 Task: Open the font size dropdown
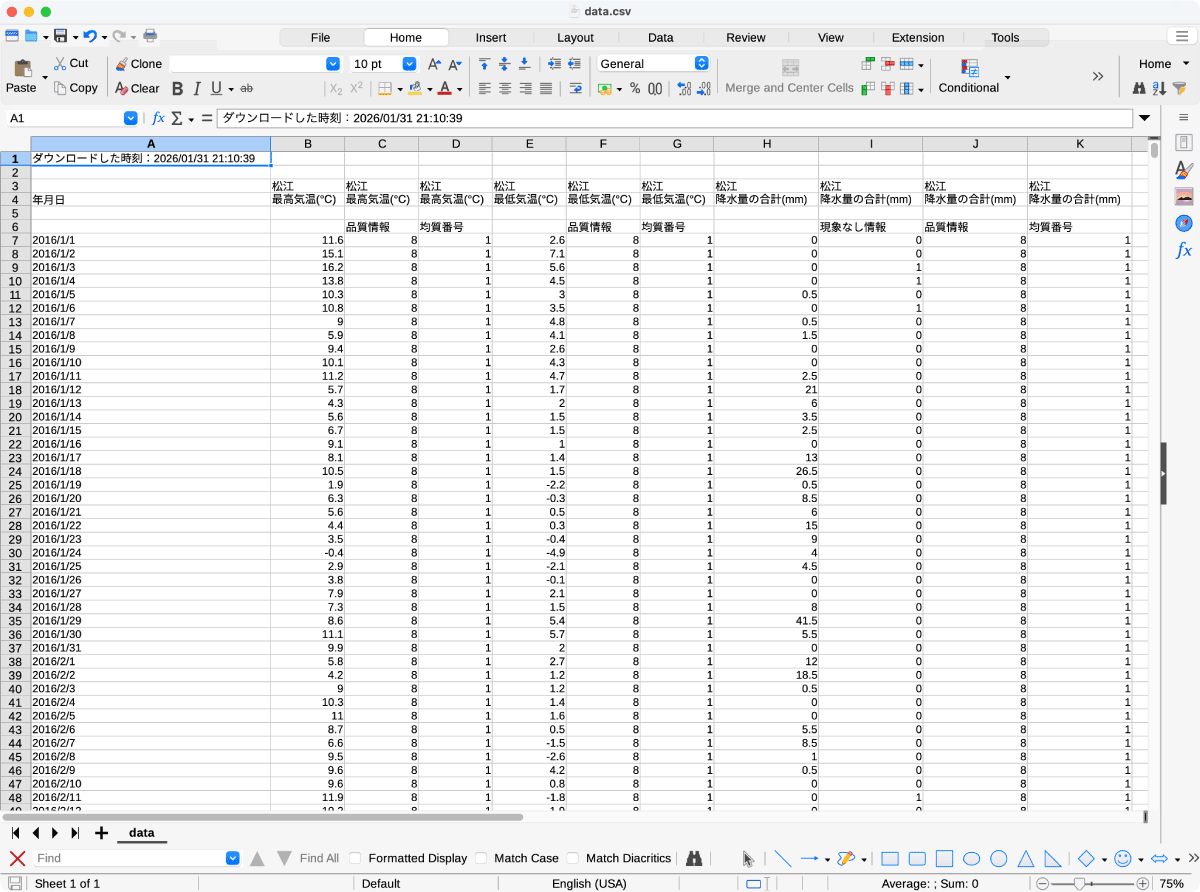tap(409, 64)
